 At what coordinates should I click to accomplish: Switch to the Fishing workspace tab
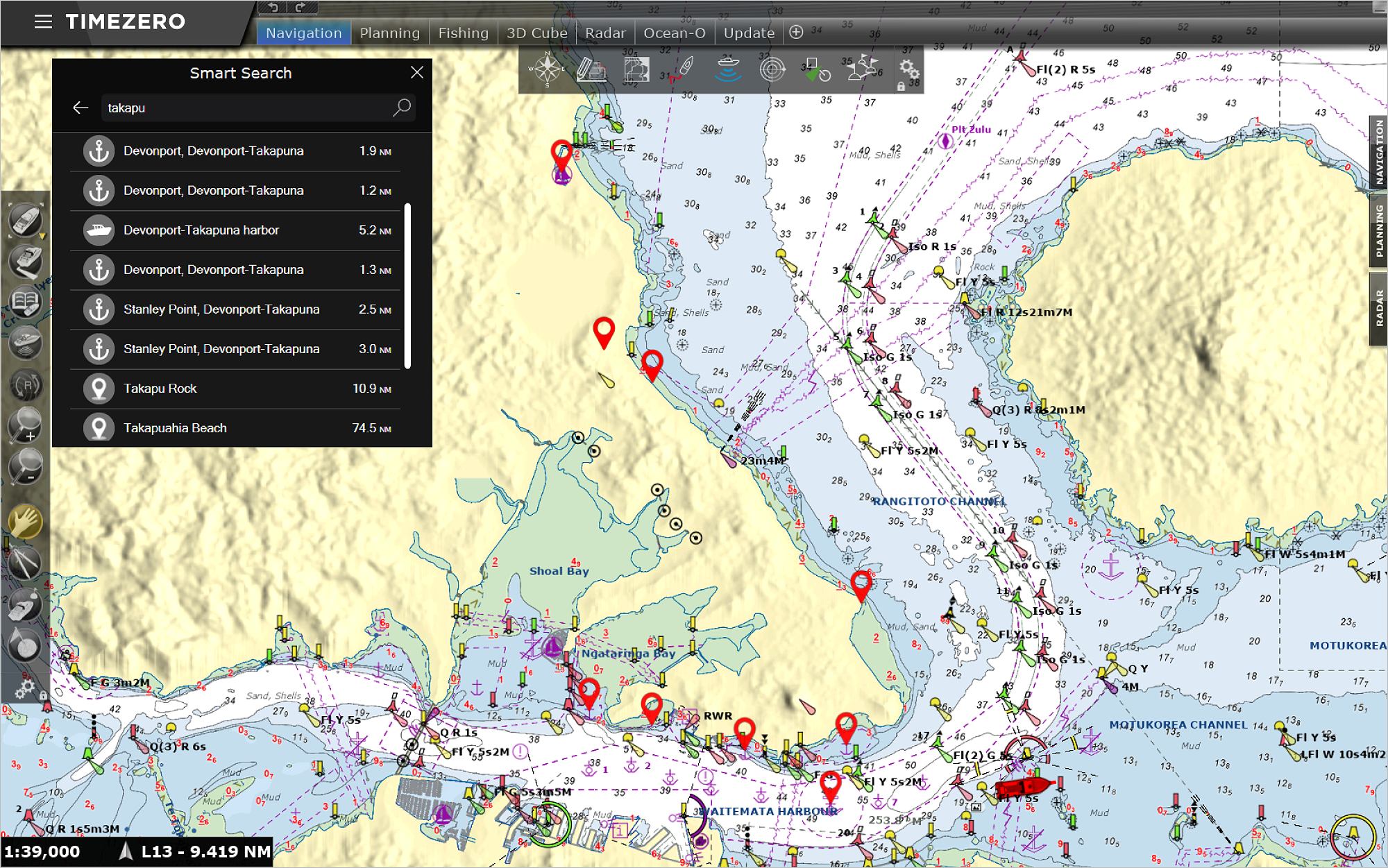coord(463,33)
